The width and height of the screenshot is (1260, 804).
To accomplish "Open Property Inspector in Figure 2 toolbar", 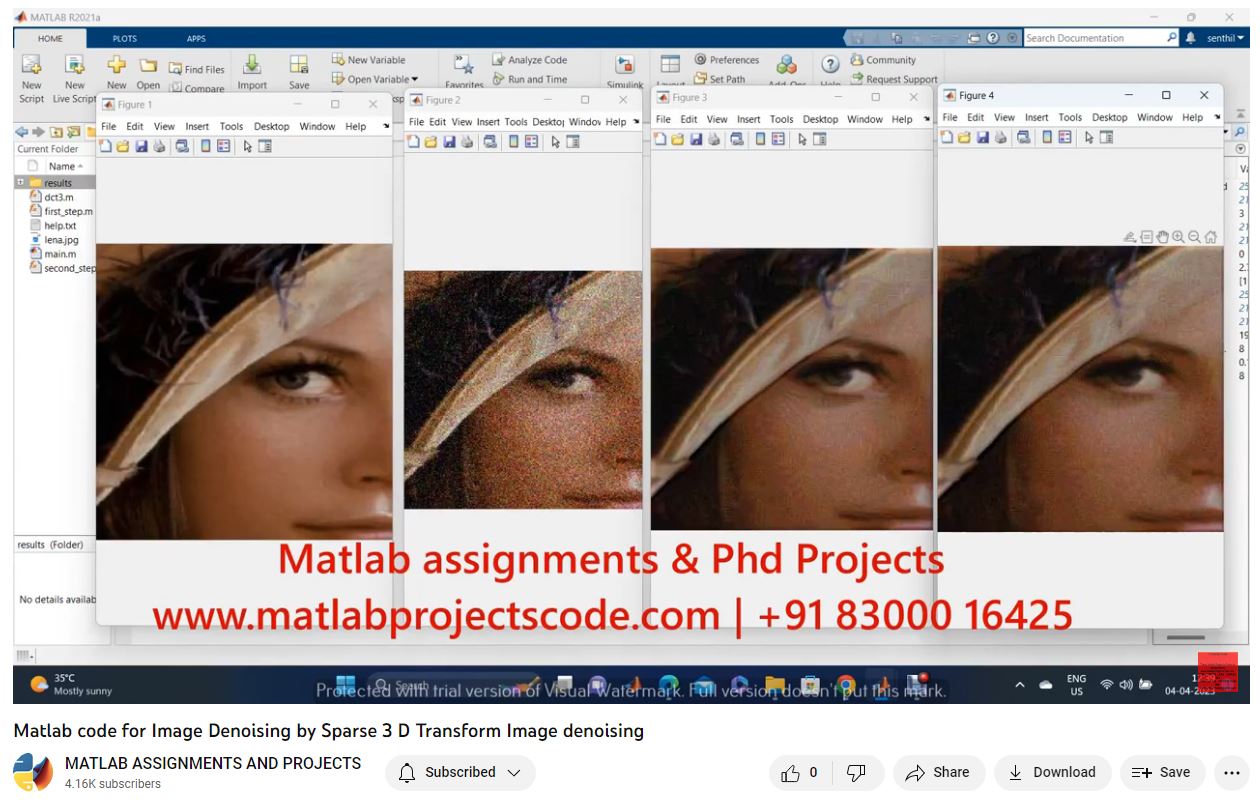I will 573,142.
